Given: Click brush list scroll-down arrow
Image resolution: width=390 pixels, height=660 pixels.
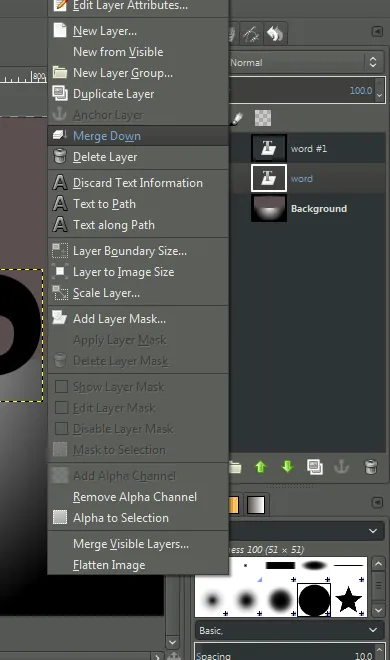Looking at the screenshot, I should 378,609.
